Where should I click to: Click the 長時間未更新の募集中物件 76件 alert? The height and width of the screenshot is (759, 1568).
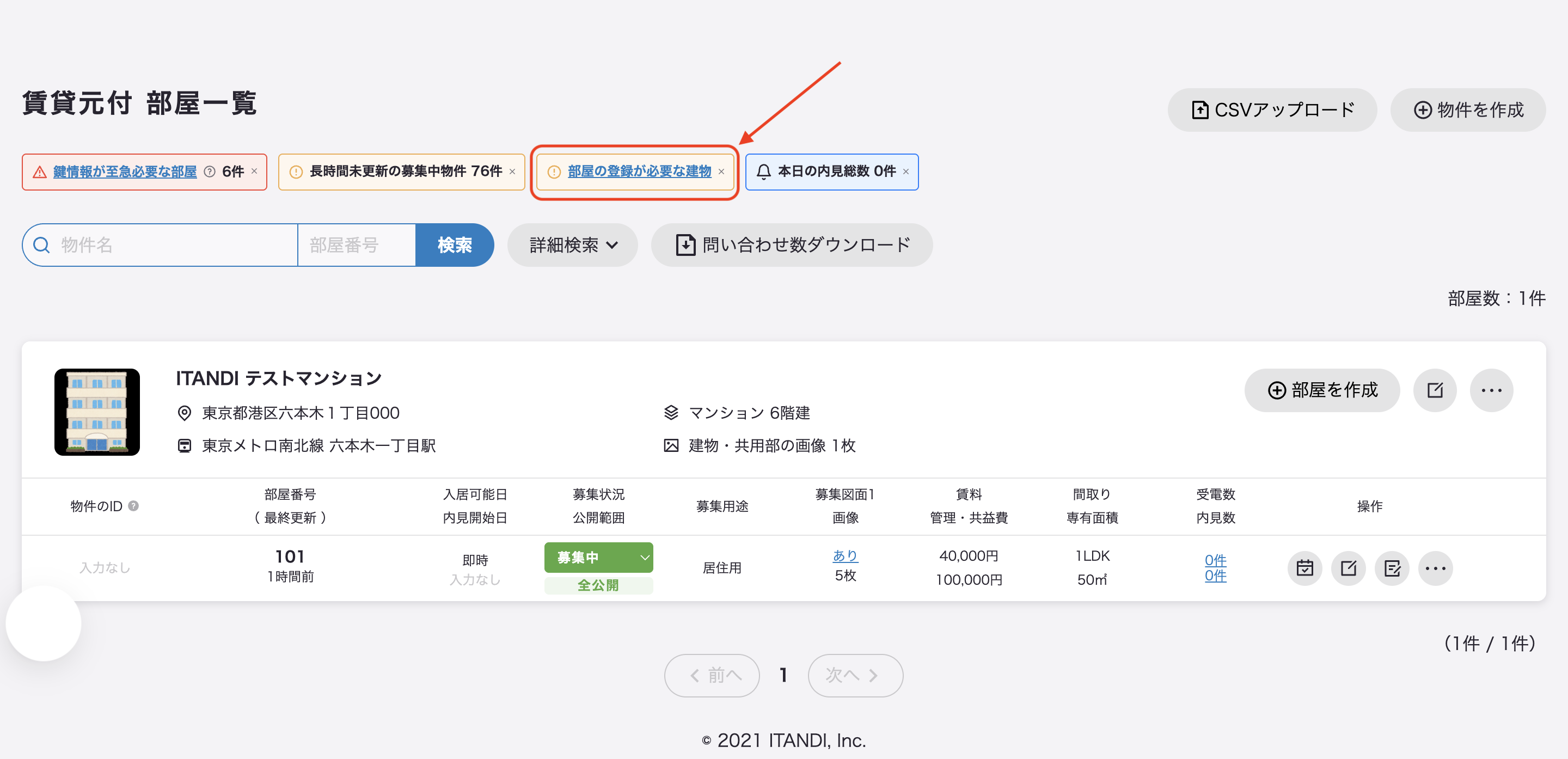tap(402, 172)
